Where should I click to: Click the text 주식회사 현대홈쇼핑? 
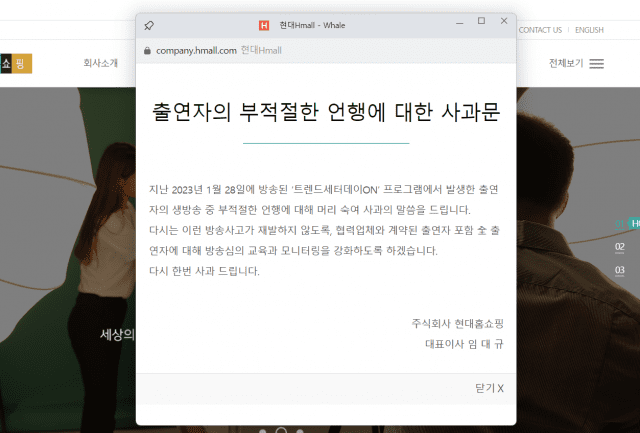click(x=458, y=324)
